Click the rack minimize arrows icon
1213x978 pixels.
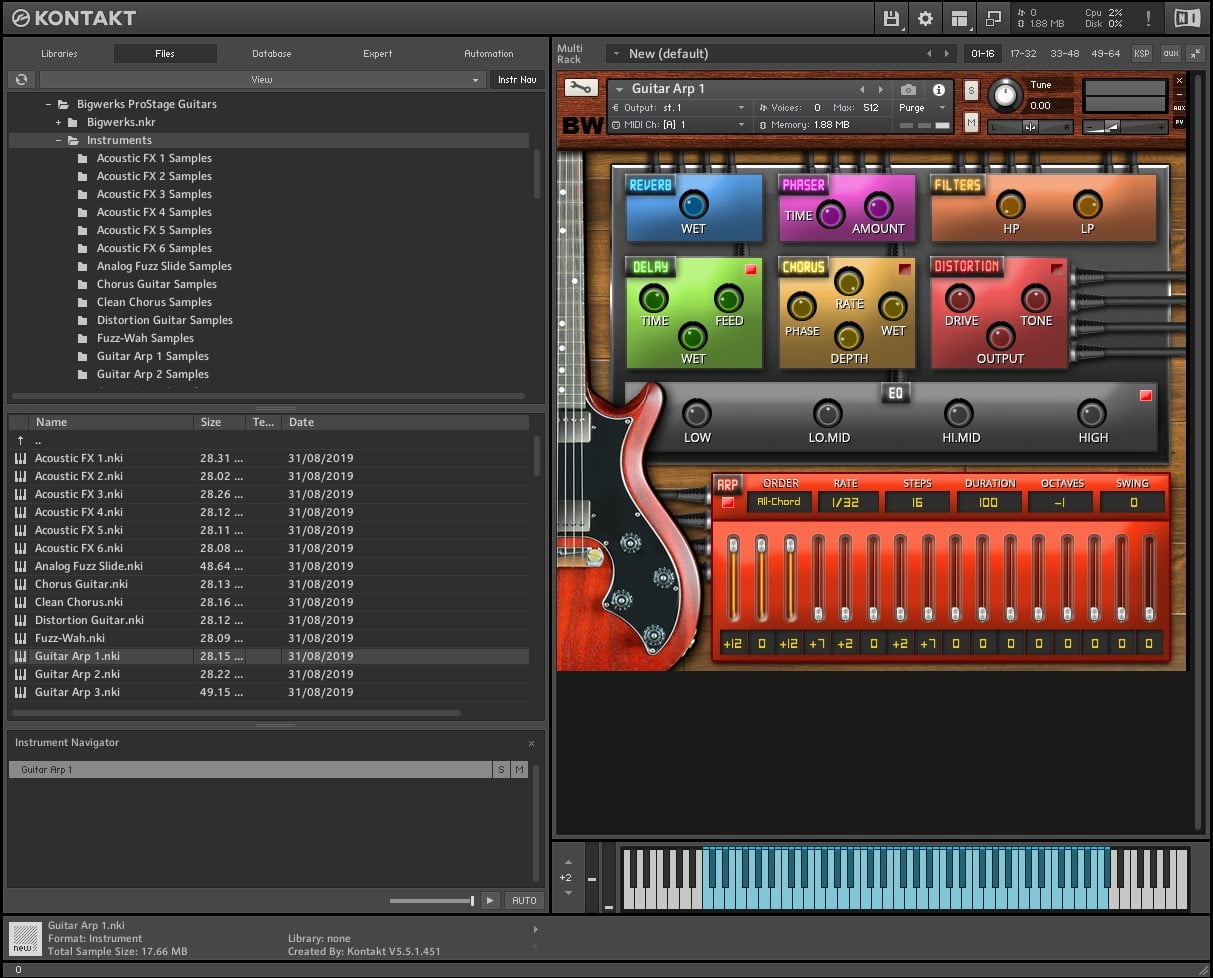1196,54
